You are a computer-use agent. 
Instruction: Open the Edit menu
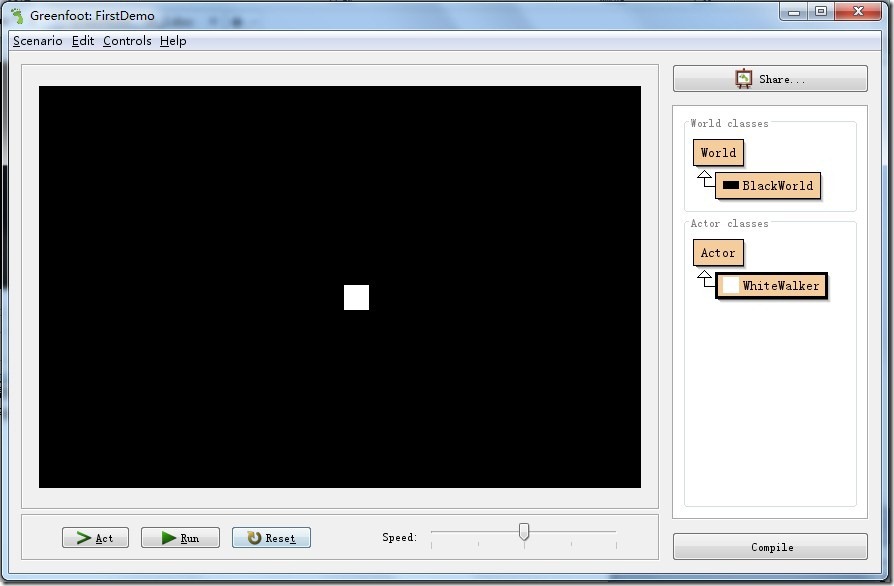click(83, 41)
